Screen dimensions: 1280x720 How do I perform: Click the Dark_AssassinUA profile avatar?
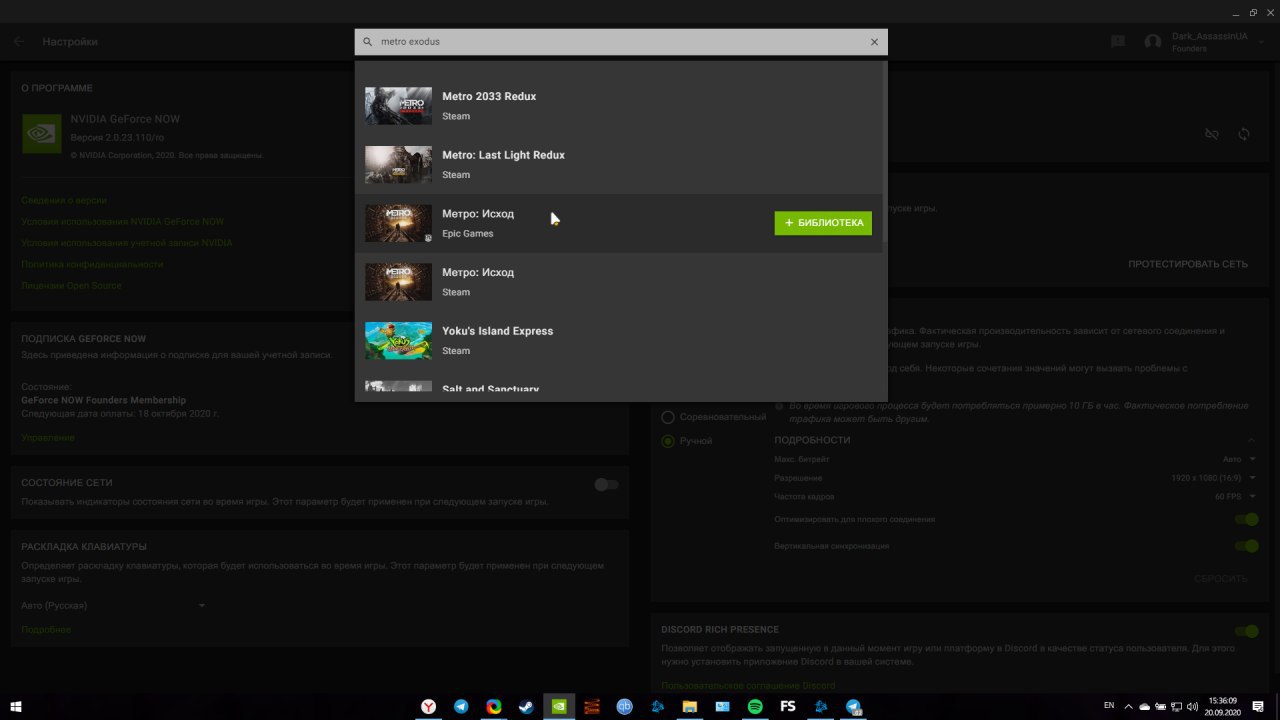[x=1153, y=42]
